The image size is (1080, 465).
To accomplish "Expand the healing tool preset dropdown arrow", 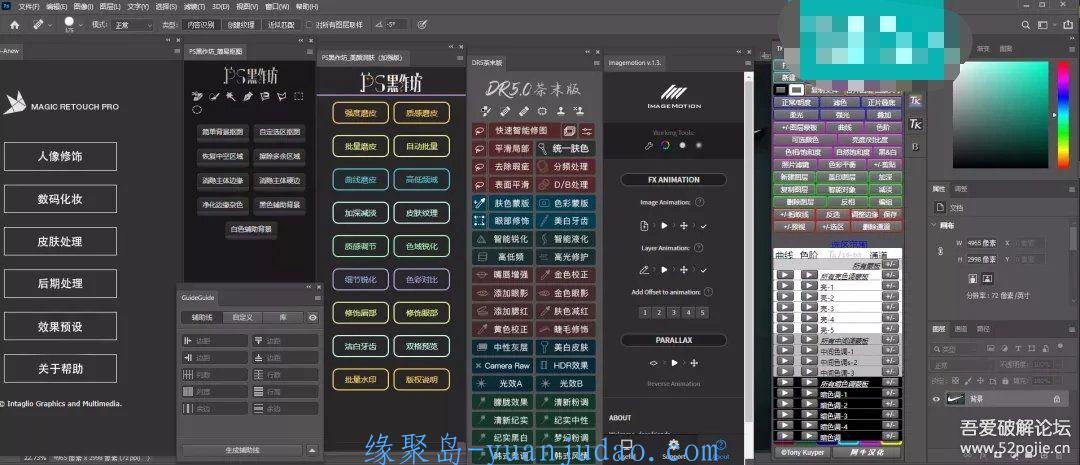I will click(x=50, y=24).
